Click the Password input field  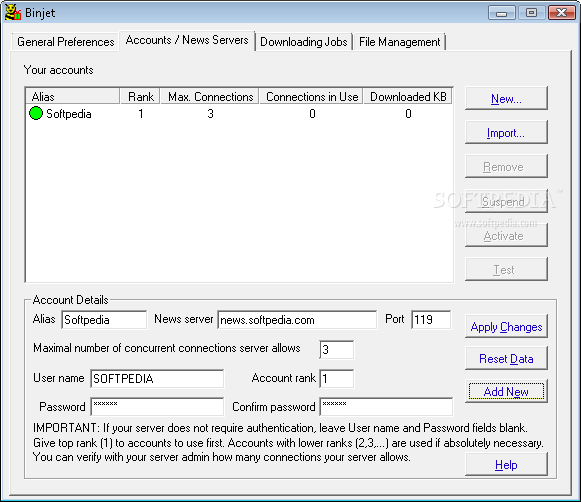click(157, 407)
